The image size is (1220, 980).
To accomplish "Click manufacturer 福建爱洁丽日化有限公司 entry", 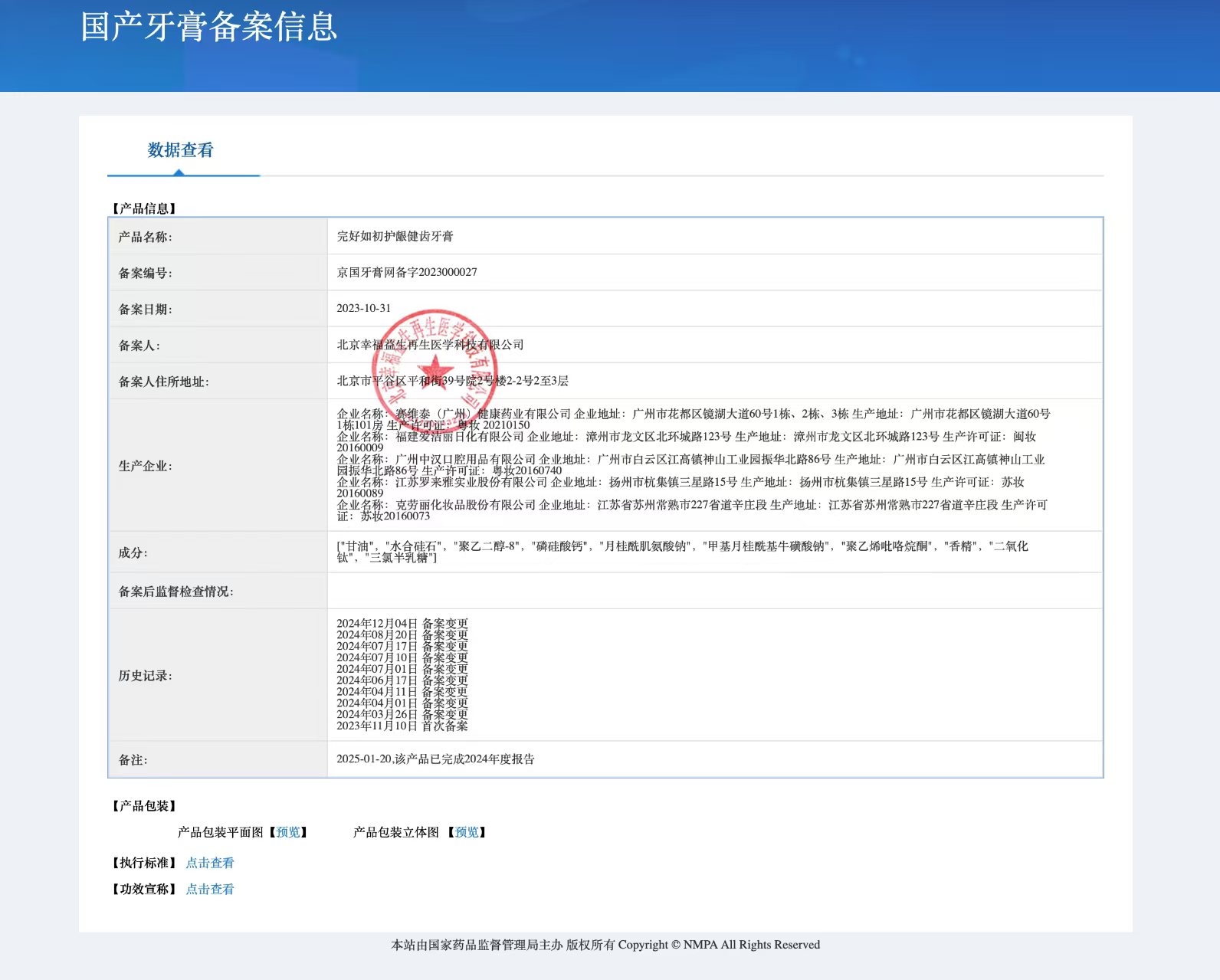I will pyautogui.click(x=686, y=442).
